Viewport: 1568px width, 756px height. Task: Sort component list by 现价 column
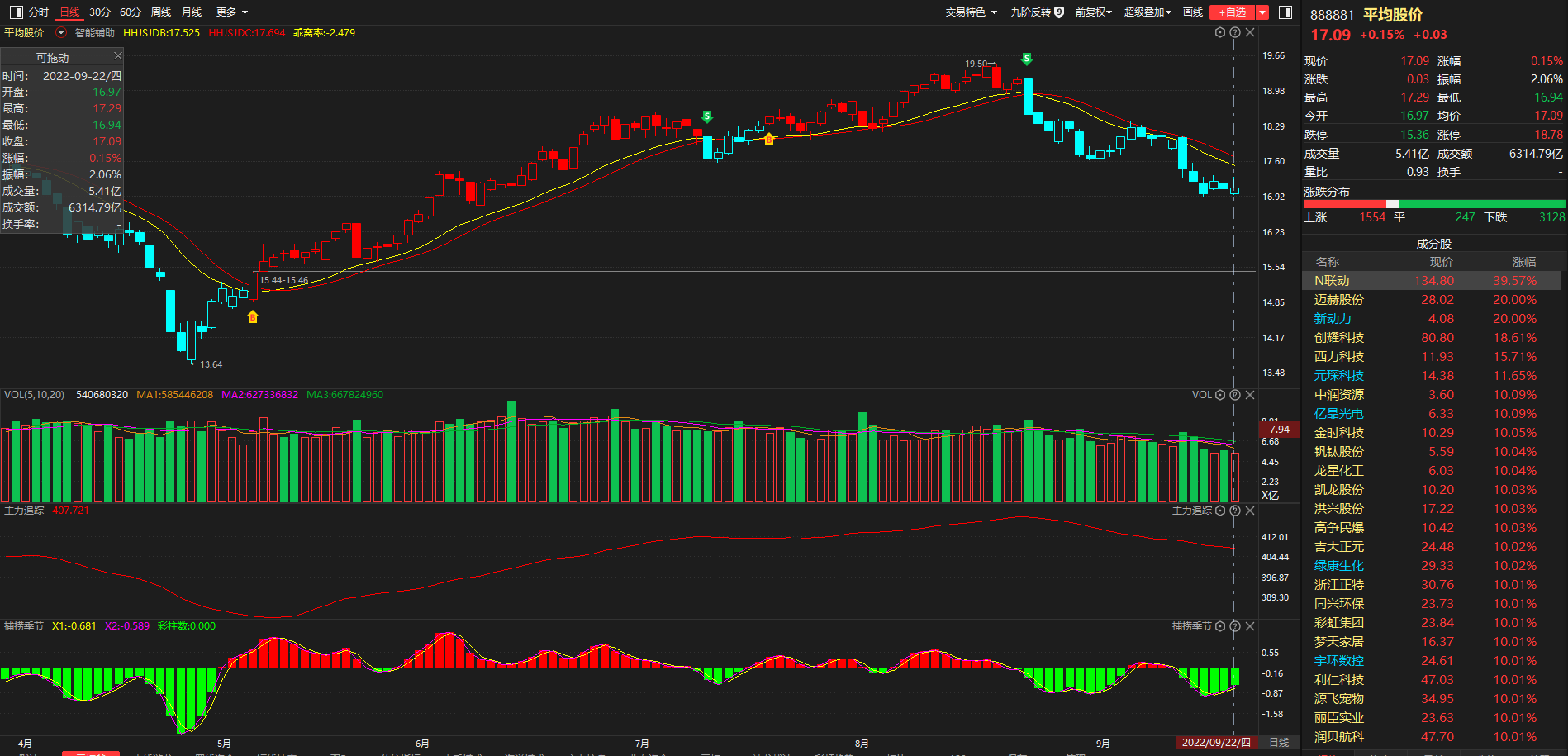tap(1442, 262)
